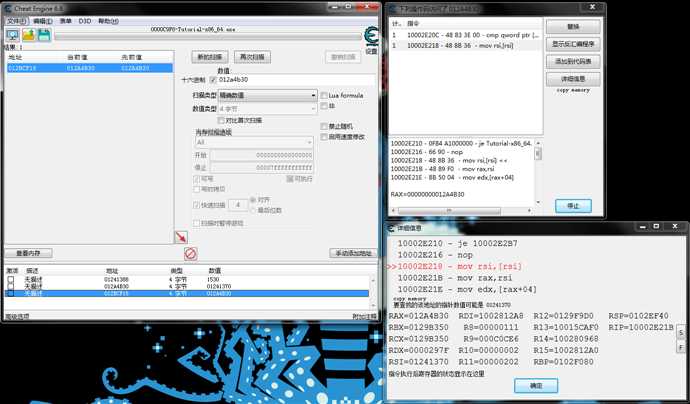The width and height of the screenshot is (690, 404).
Task: Click the S side button in details window
Action: (x=681, y=333)
